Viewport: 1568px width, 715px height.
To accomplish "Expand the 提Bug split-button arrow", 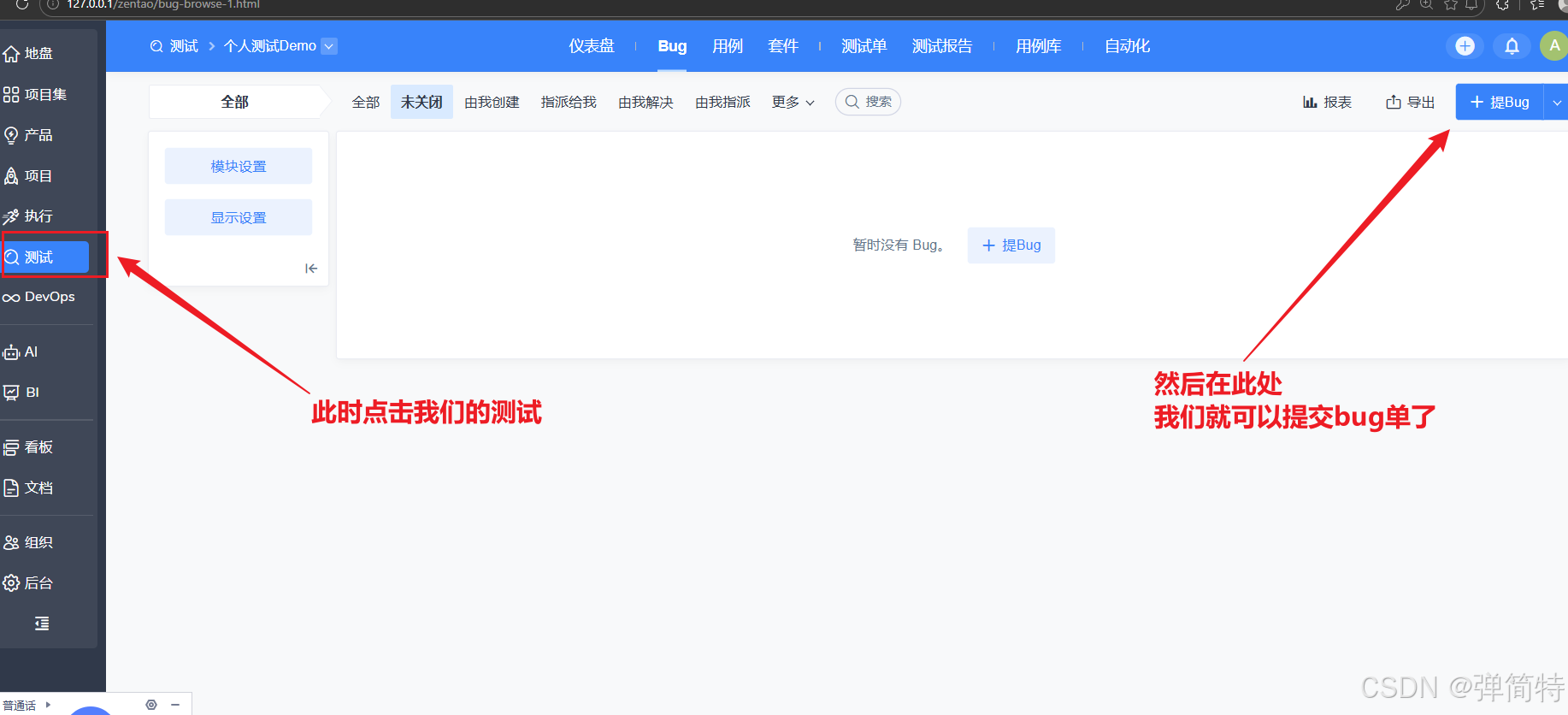I will tap(1556, 103).
